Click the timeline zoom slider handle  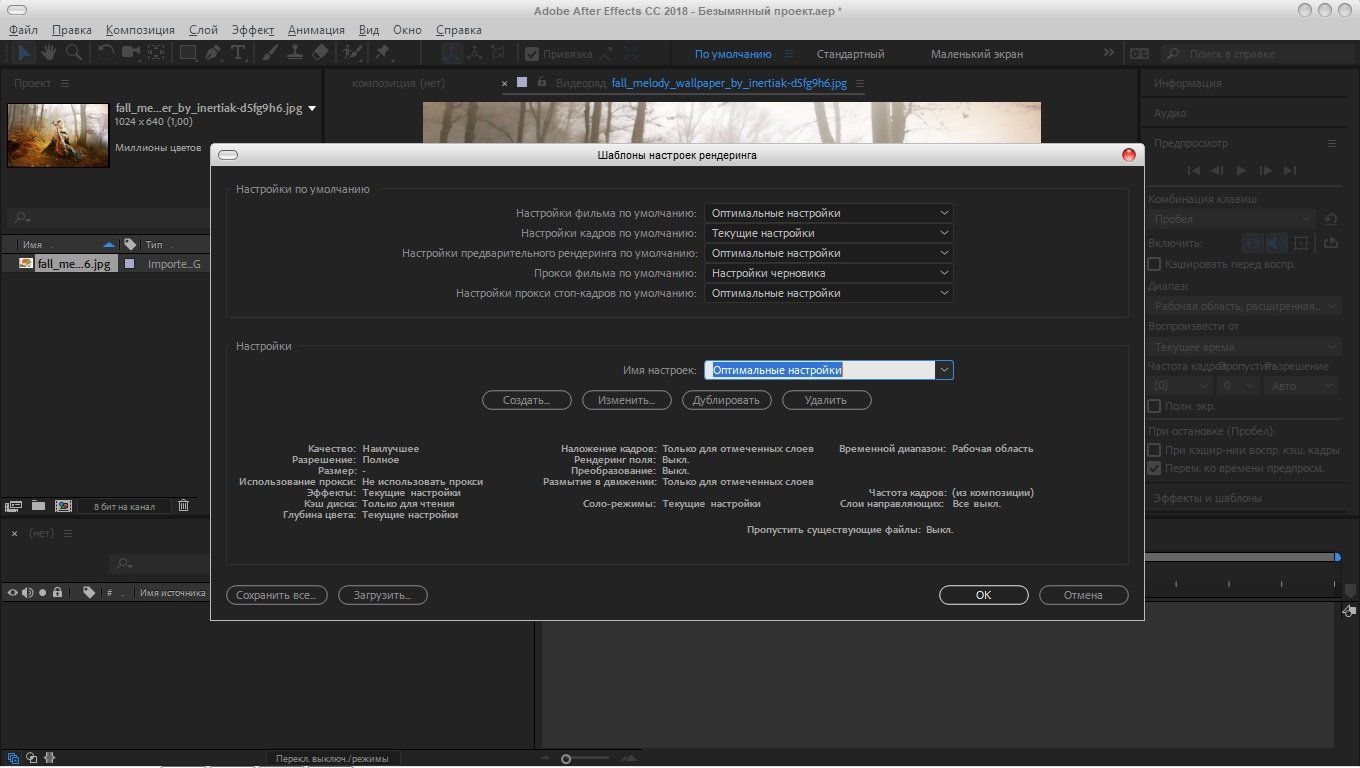(x=566, y=759)
